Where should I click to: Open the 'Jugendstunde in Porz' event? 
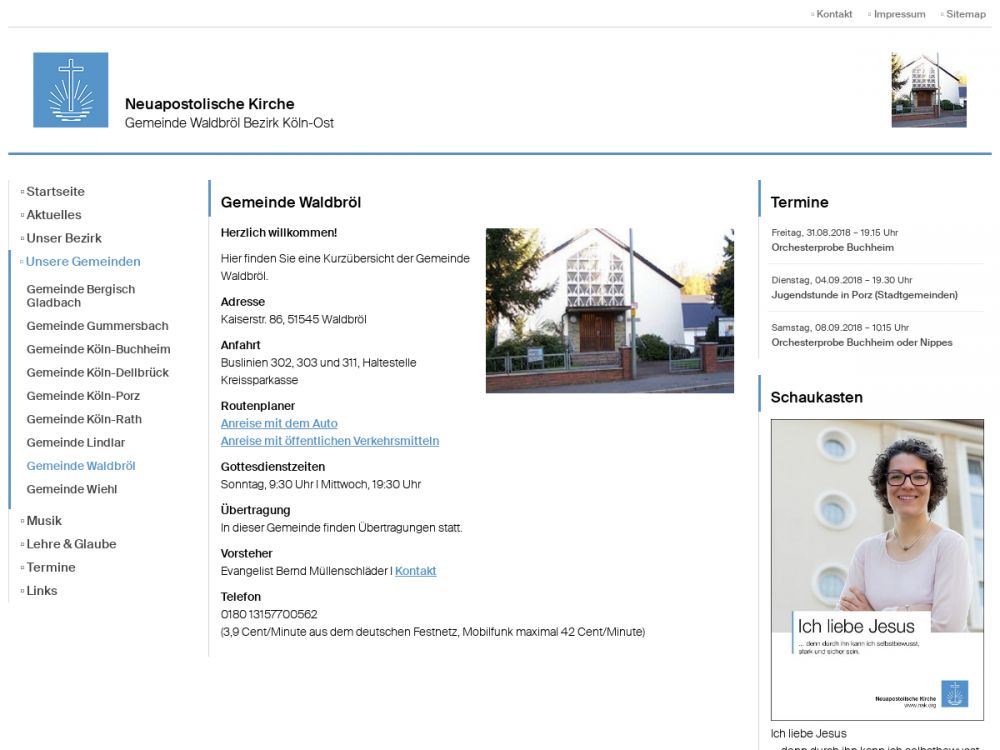click(x=864, y=295)
